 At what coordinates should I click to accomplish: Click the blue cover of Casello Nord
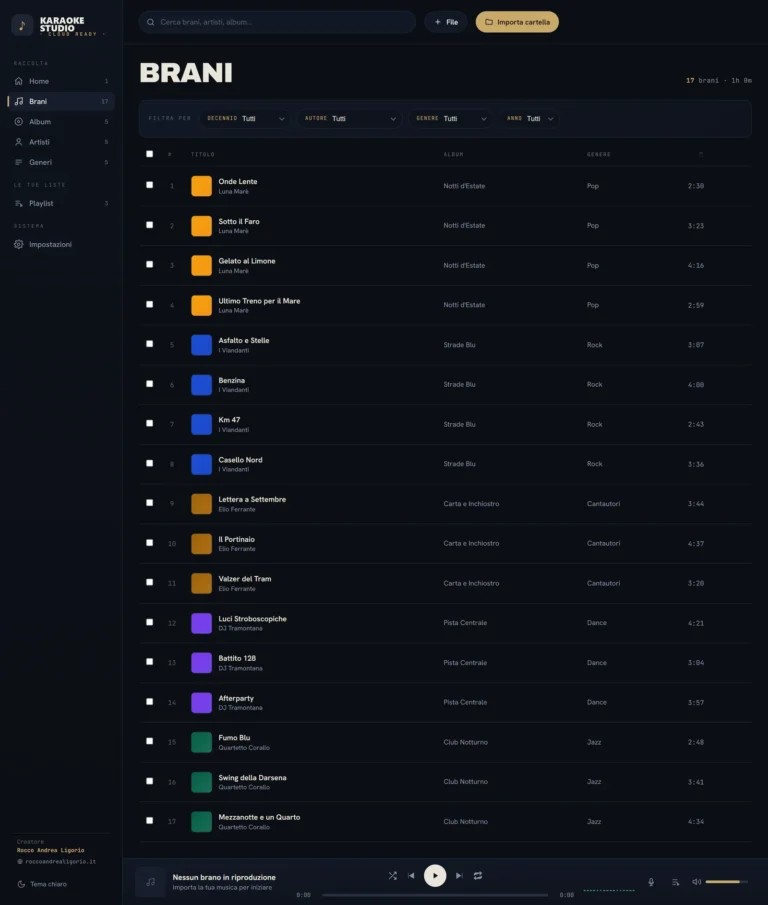pos(201,464)
